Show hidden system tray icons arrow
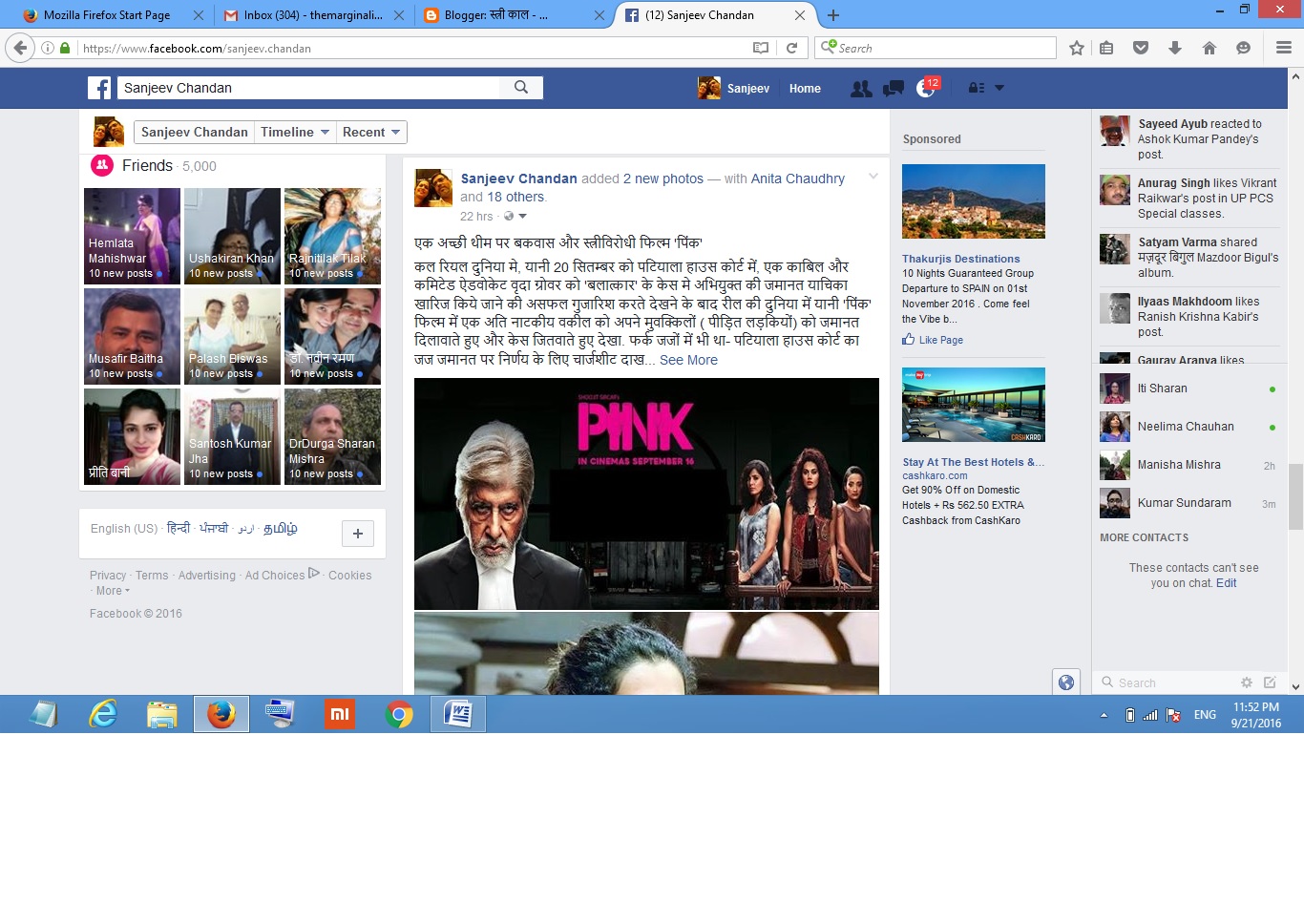Viewport: 1304px width, 924px height. pos(1104,715)
